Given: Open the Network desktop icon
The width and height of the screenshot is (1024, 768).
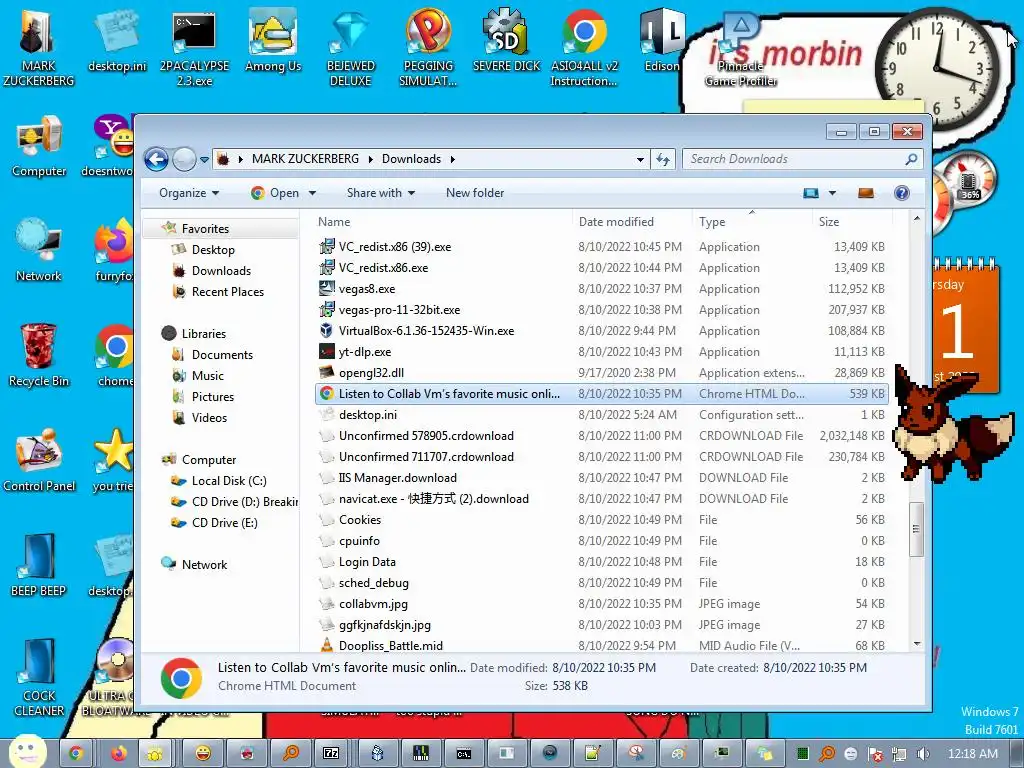Looking at the screenshot, I should [x=39, y=251].
